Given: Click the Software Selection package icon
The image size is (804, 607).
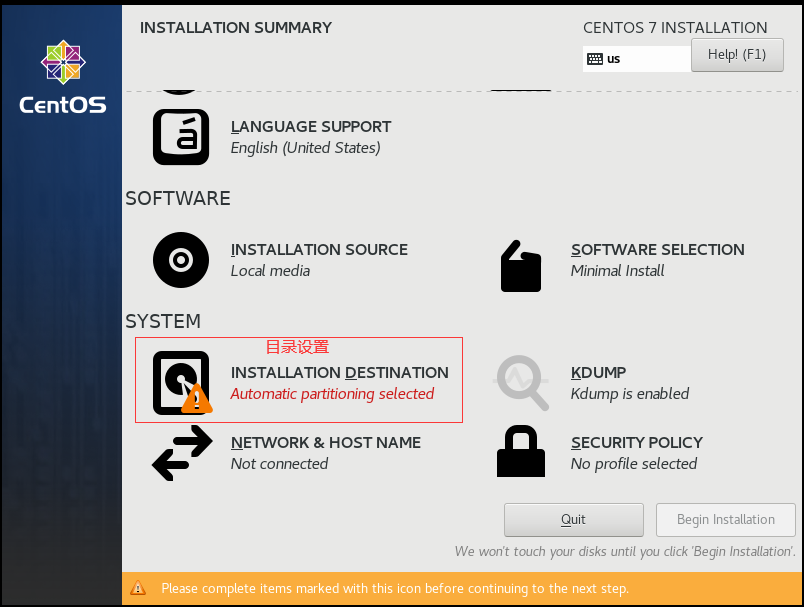Looking at the screenshot, I should pos(521,266).
